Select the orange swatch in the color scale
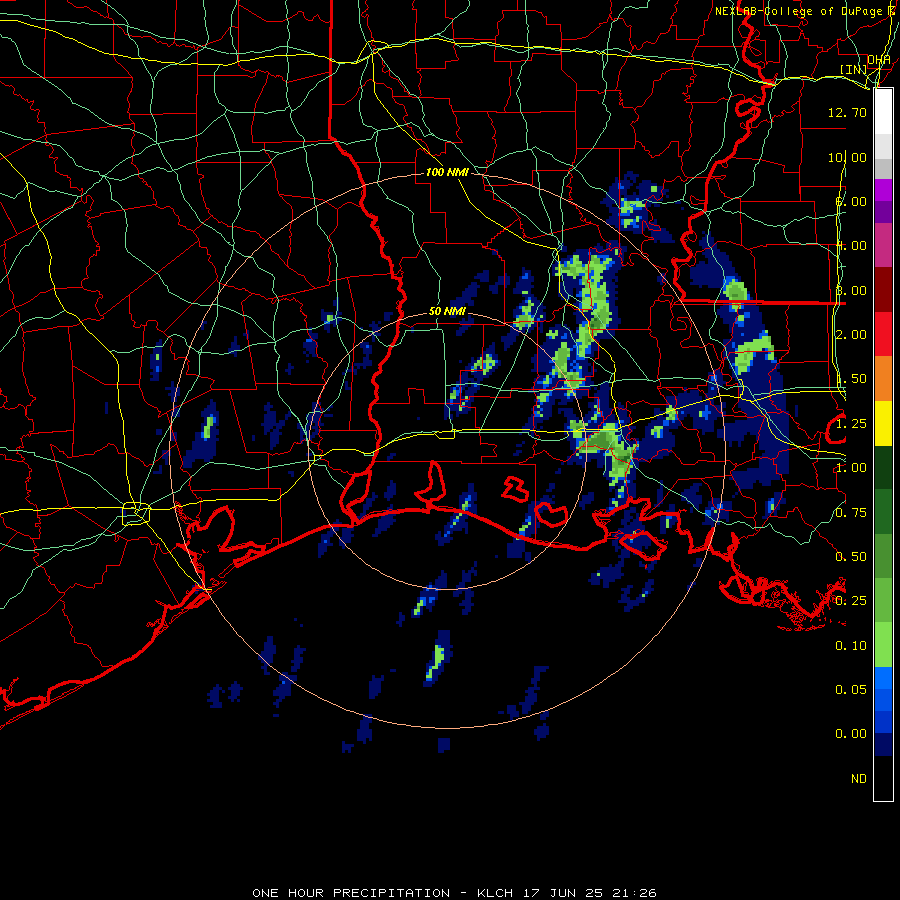Image resolution: width=900 pixels, height=900 pixels. (x=883, y=379)
